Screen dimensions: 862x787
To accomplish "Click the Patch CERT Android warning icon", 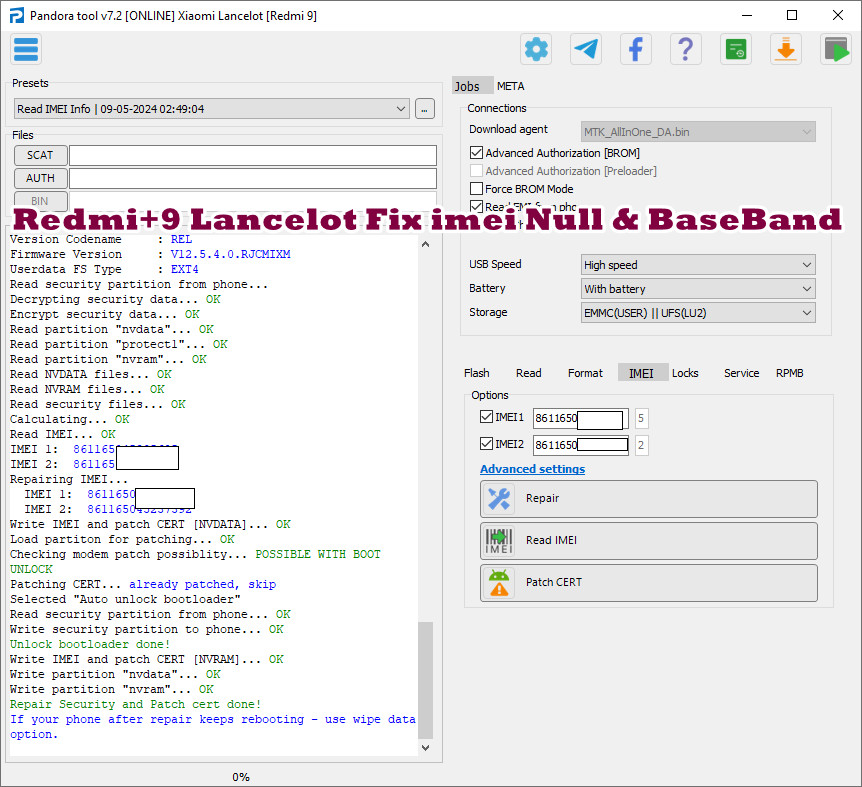I will (x=499, y=583).
